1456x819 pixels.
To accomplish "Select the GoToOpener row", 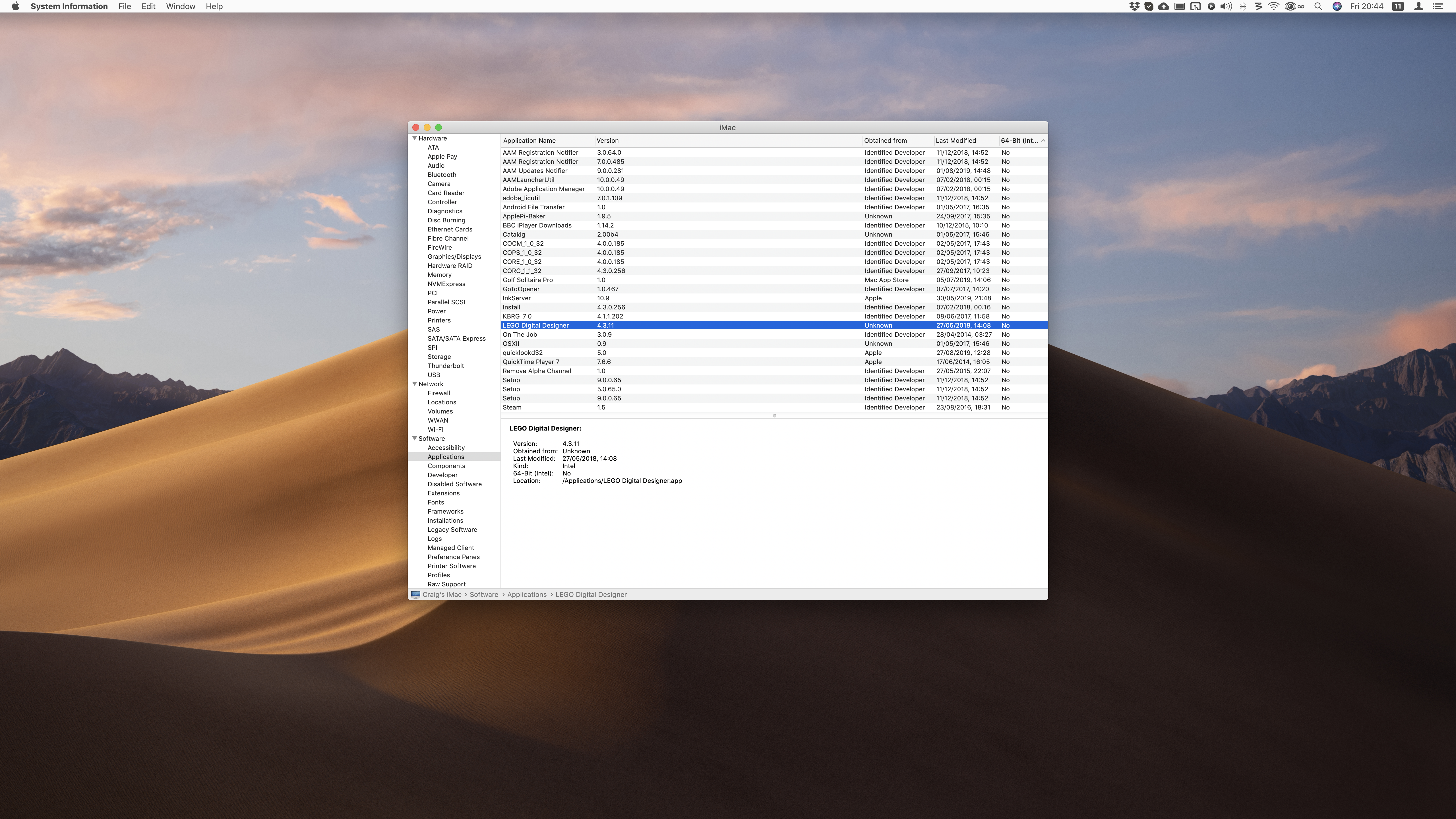I will click(774, 289).
